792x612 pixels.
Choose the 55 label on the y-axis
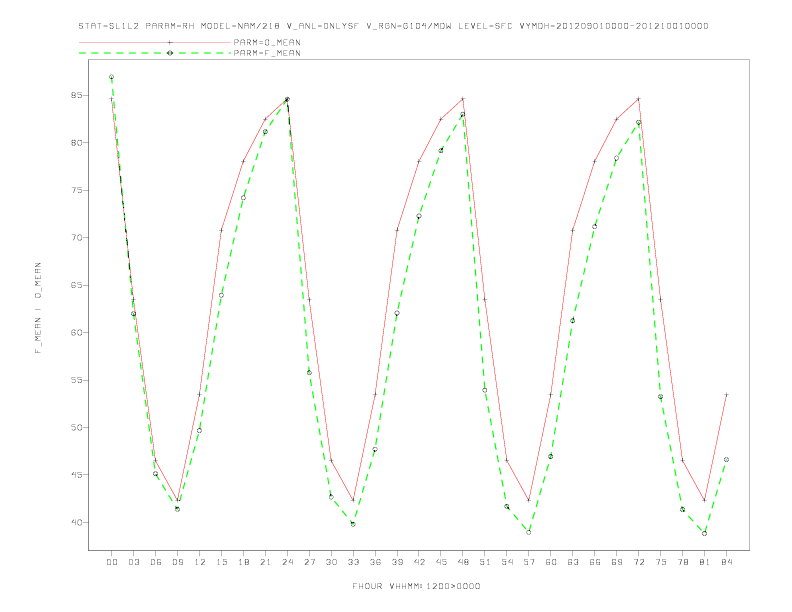76,380
